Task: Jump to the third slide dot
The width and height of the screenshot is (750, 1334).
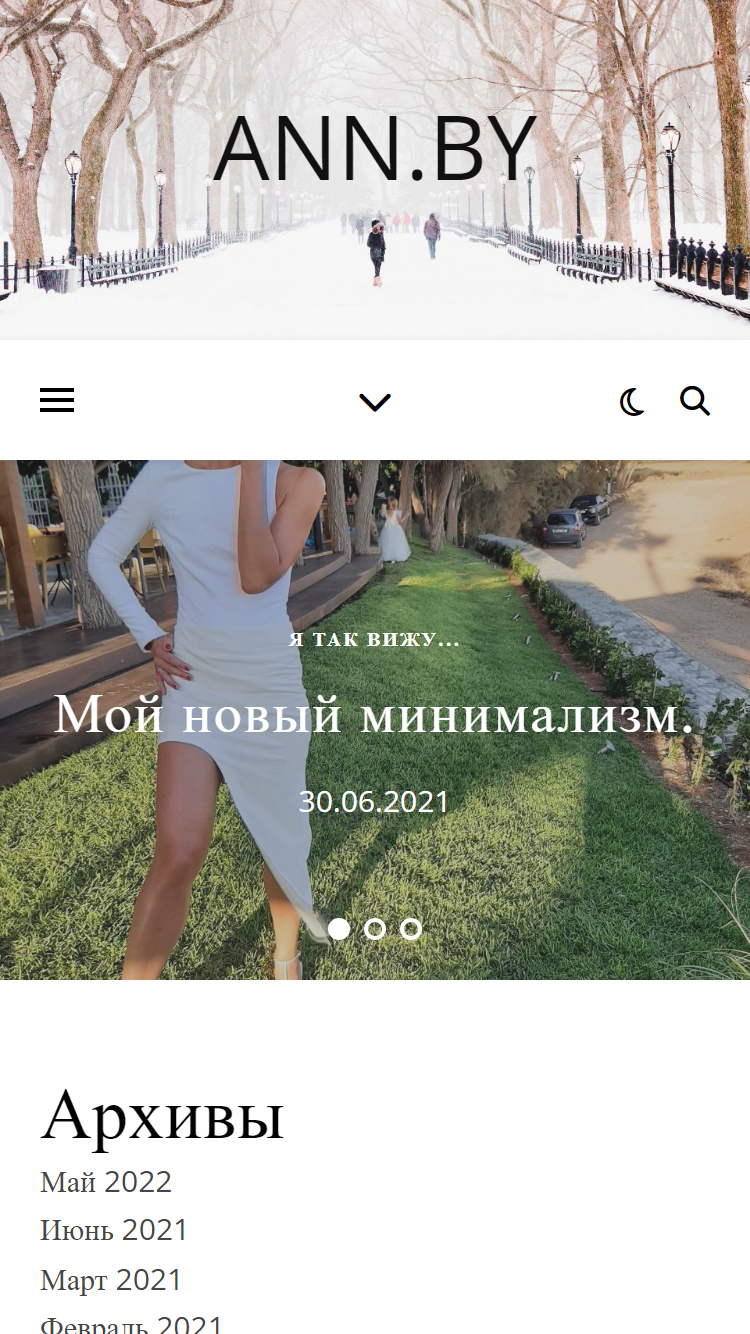Action: click(x=411, y=929)
